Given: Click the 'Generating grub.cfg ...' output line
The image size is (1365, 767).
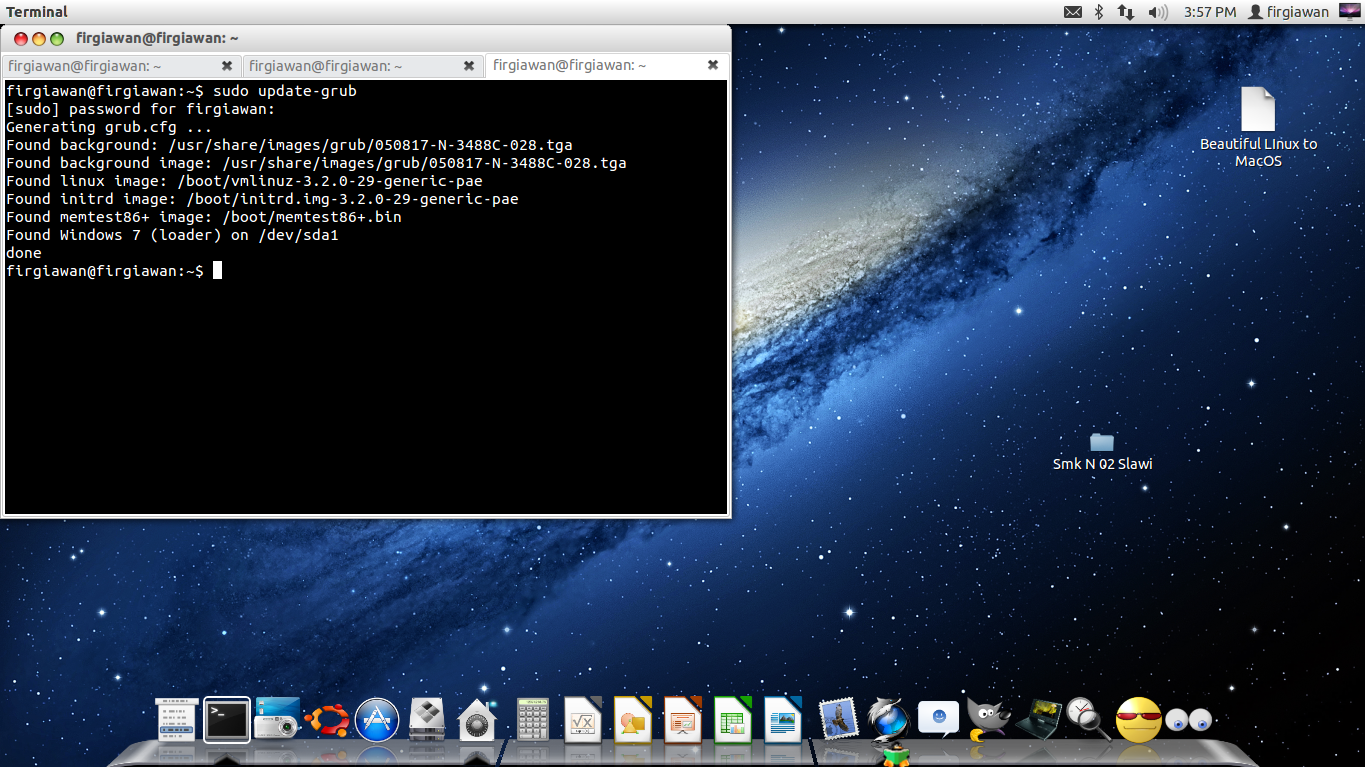Looking at the screenshot, I should coord(109,127).
